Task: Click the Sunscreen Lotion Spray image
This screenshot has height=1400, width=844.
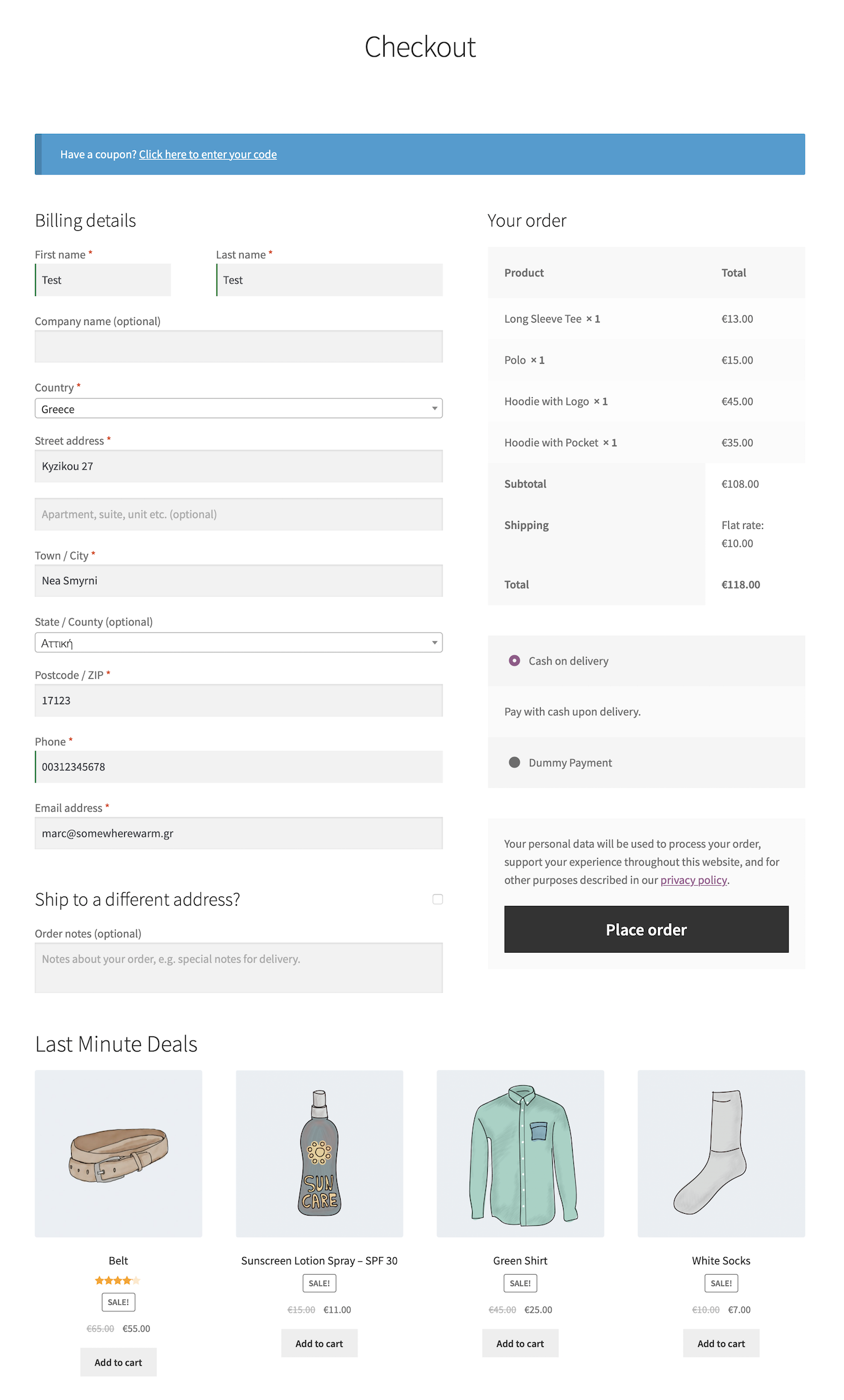Action: pos(319,1153)
